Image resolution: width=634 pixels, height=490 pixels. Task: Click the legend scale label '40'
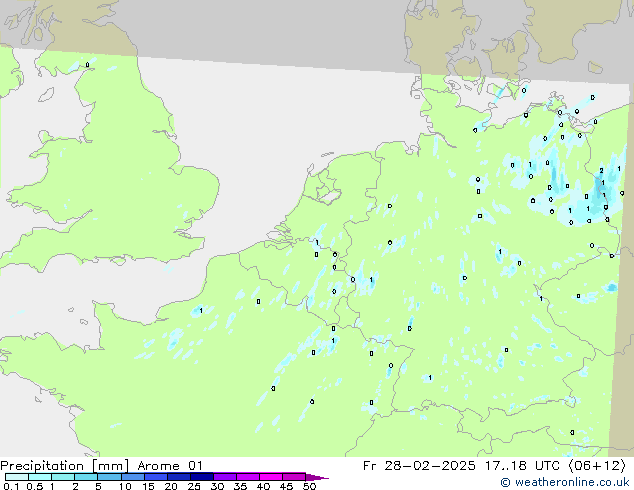tap(263, 486)
